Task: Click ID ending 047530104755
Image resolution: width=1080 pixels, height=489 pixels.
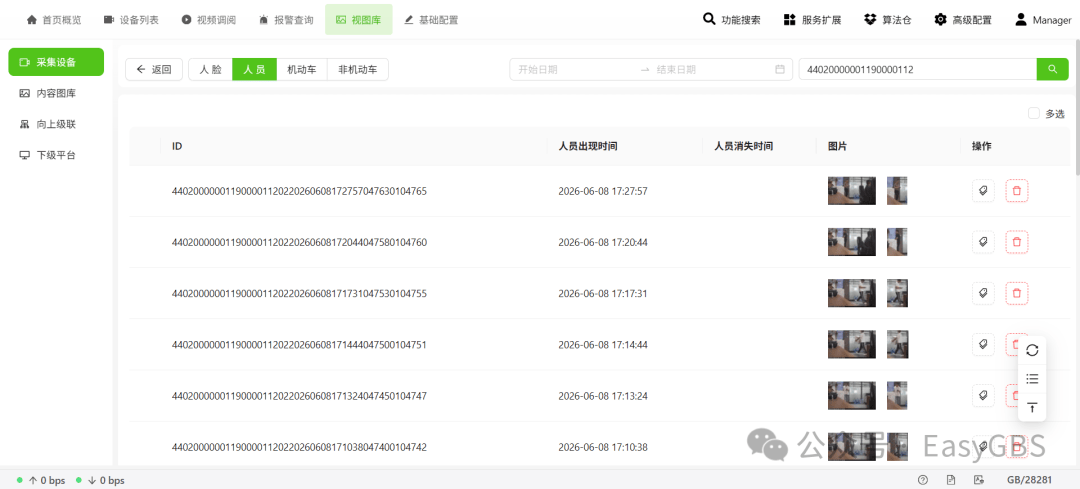Action: click(x=300, y=293)
